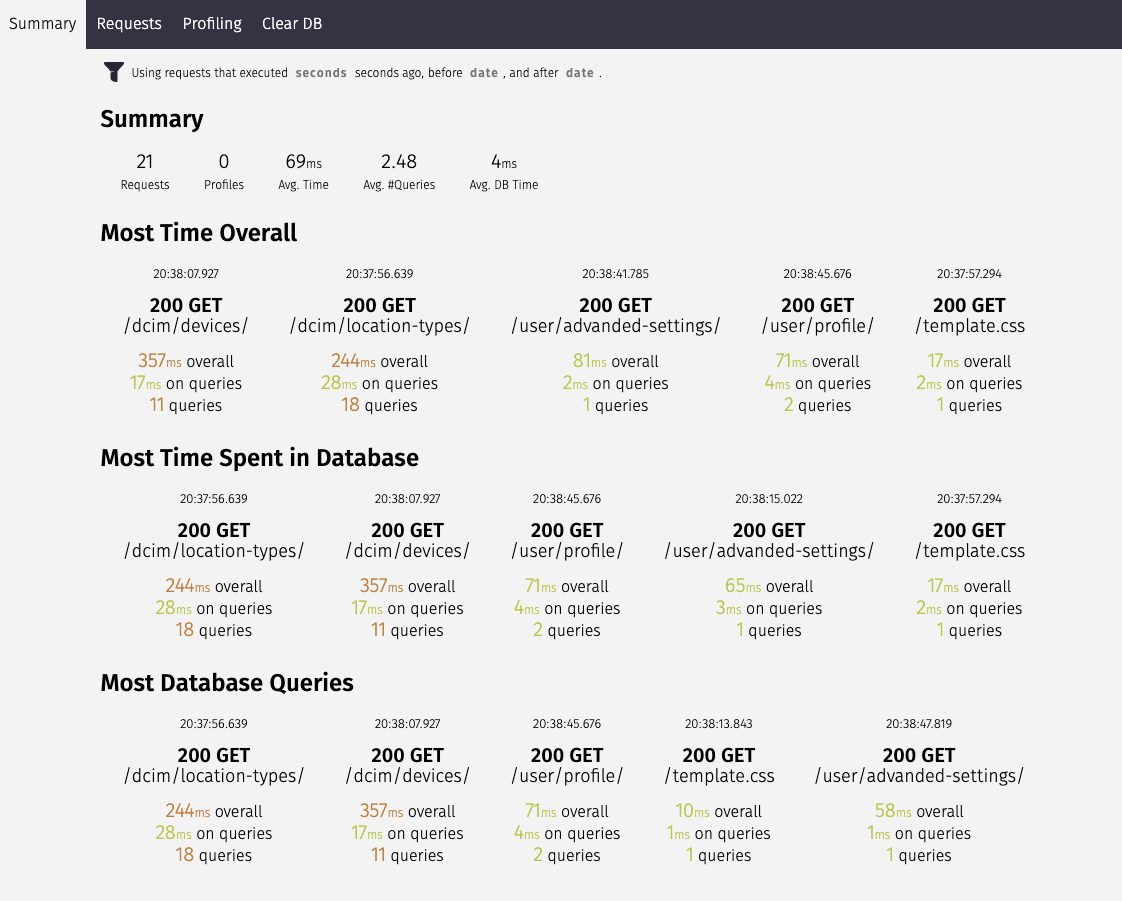Click the Clear DB action

coord(291,23)
